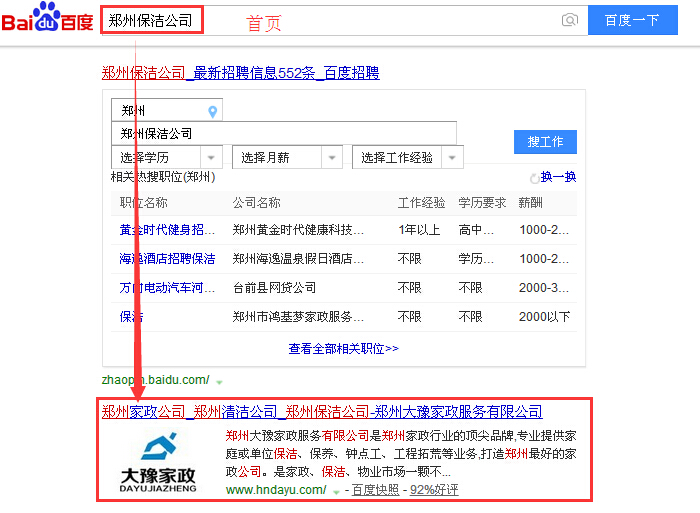Focus the main Baidu search box
Viewport: 700px width, 513px height.
(x=344, y=21)
